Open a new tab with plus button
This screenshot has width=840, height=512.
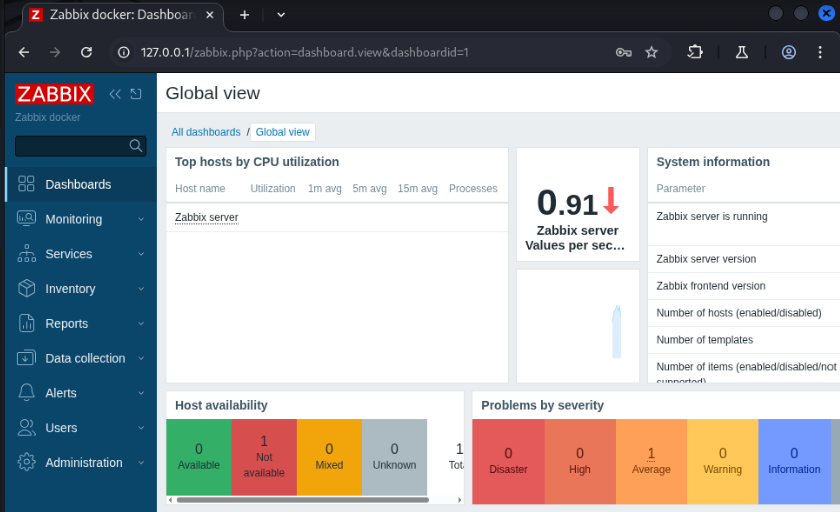pyautogui.click(x=244, y=15)
